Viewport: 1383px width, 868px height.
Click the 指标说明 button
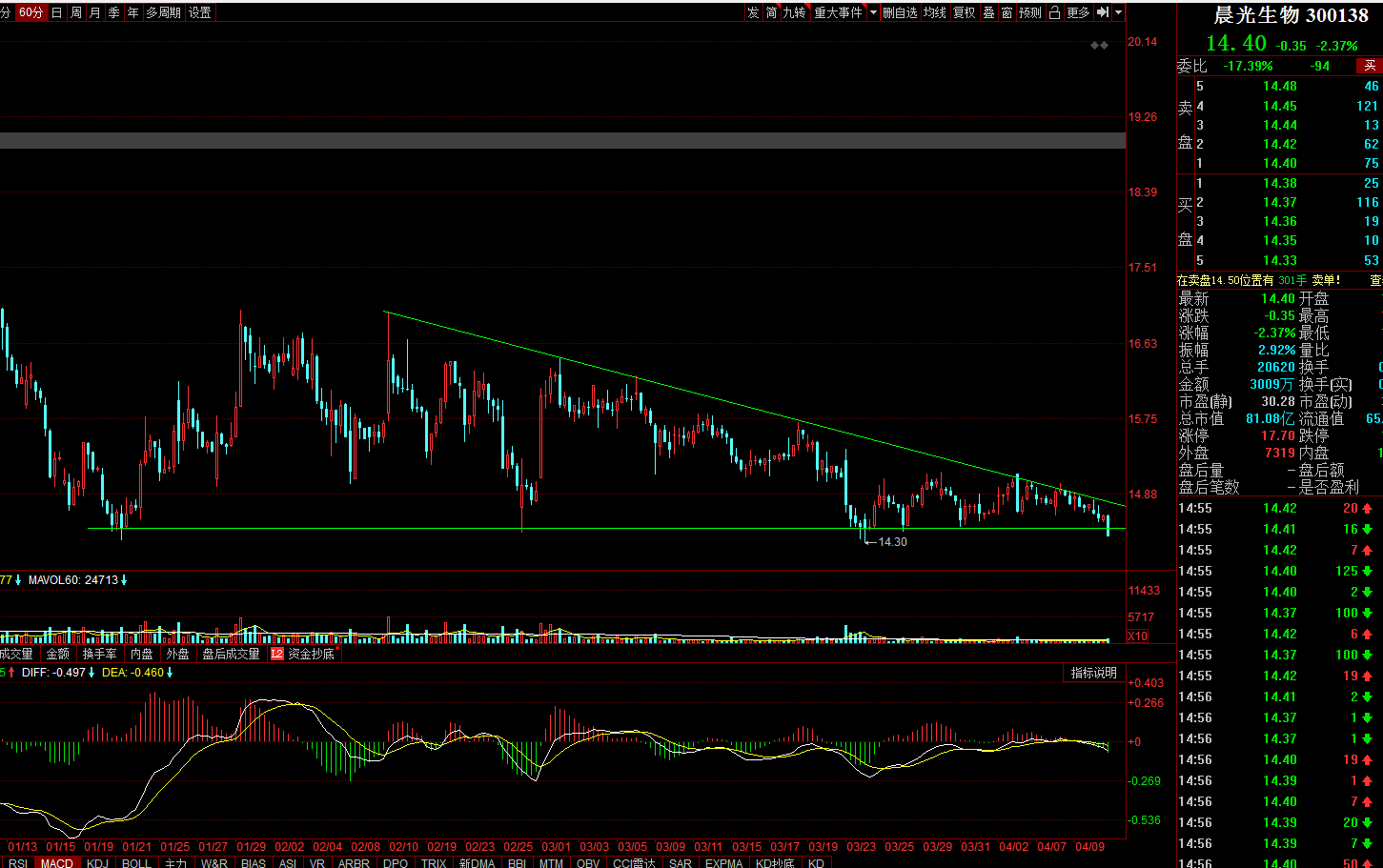(x=1093, y=673)
